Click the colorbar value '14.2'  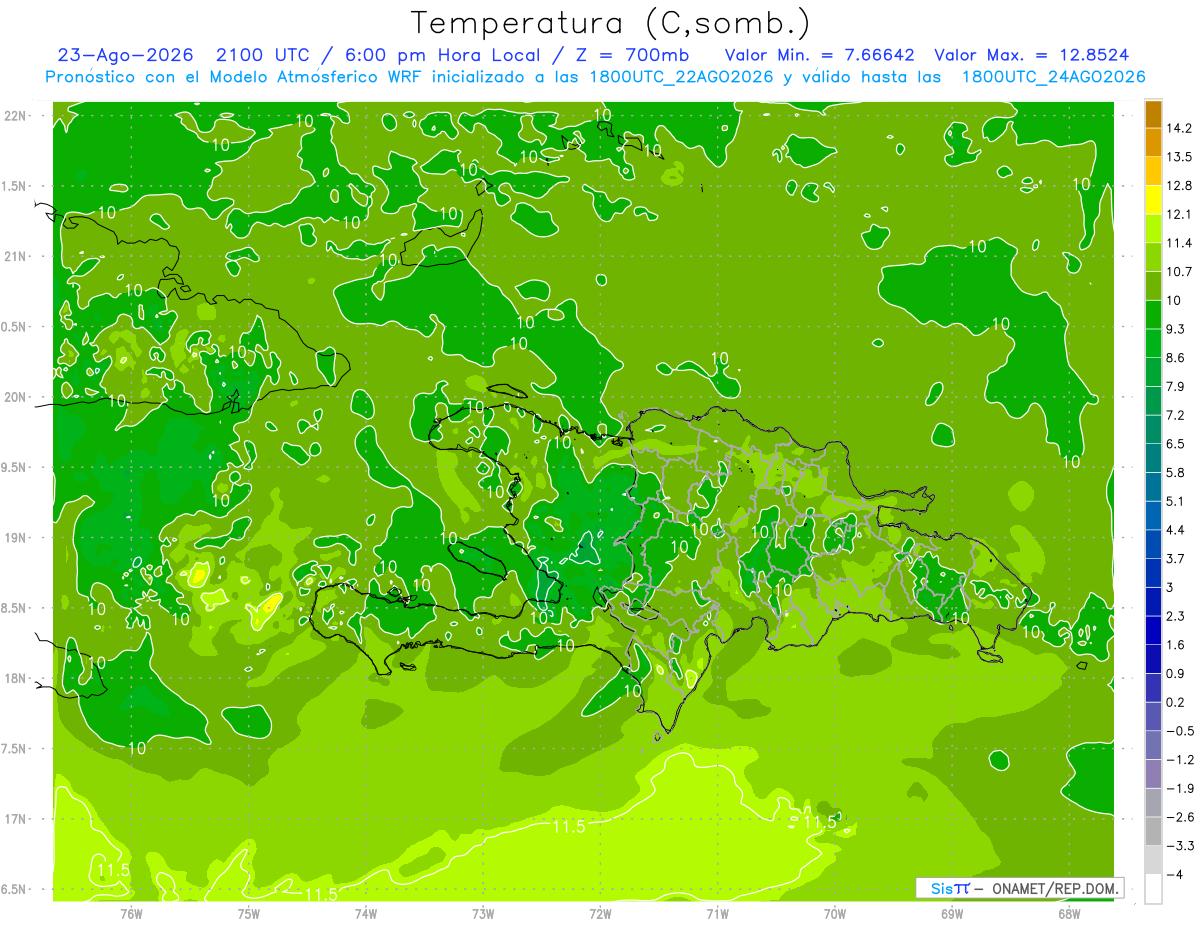[x=1177, y=128]
